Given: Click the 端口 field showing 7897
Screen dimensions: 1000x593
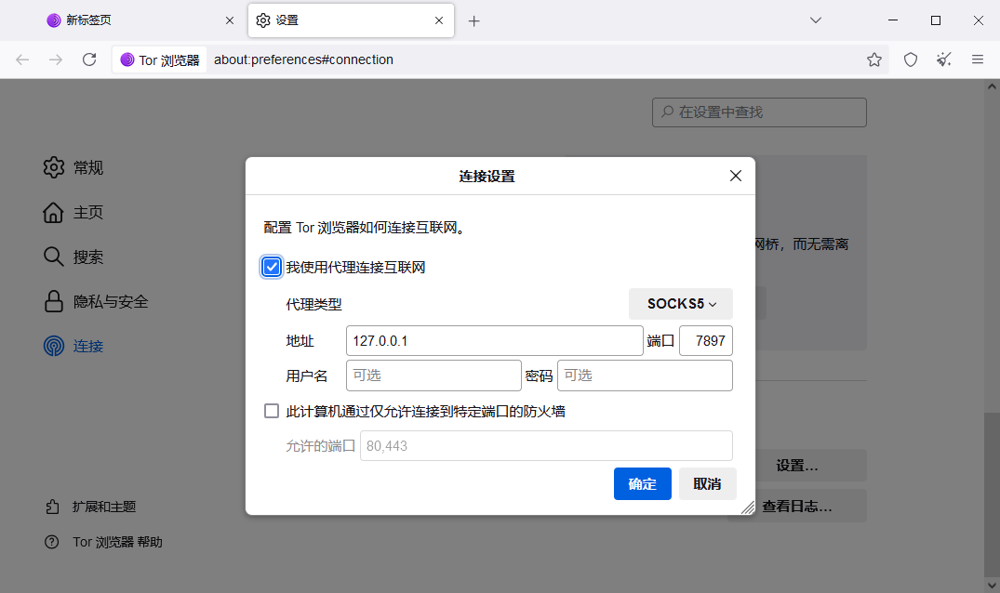Looking at the screenshot, I should tap(706, 341).
